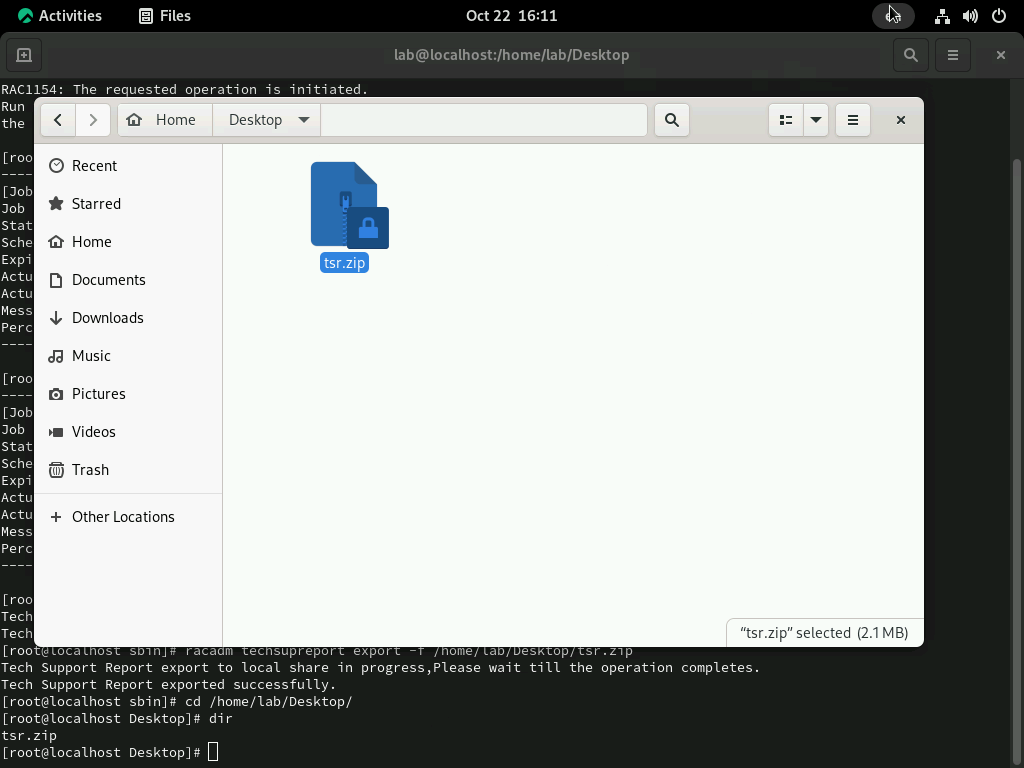Click the Pictures camera icon in sidebar
This screenshot has width=1024, height=768.
pyautogui.click(x=56, y=394)
